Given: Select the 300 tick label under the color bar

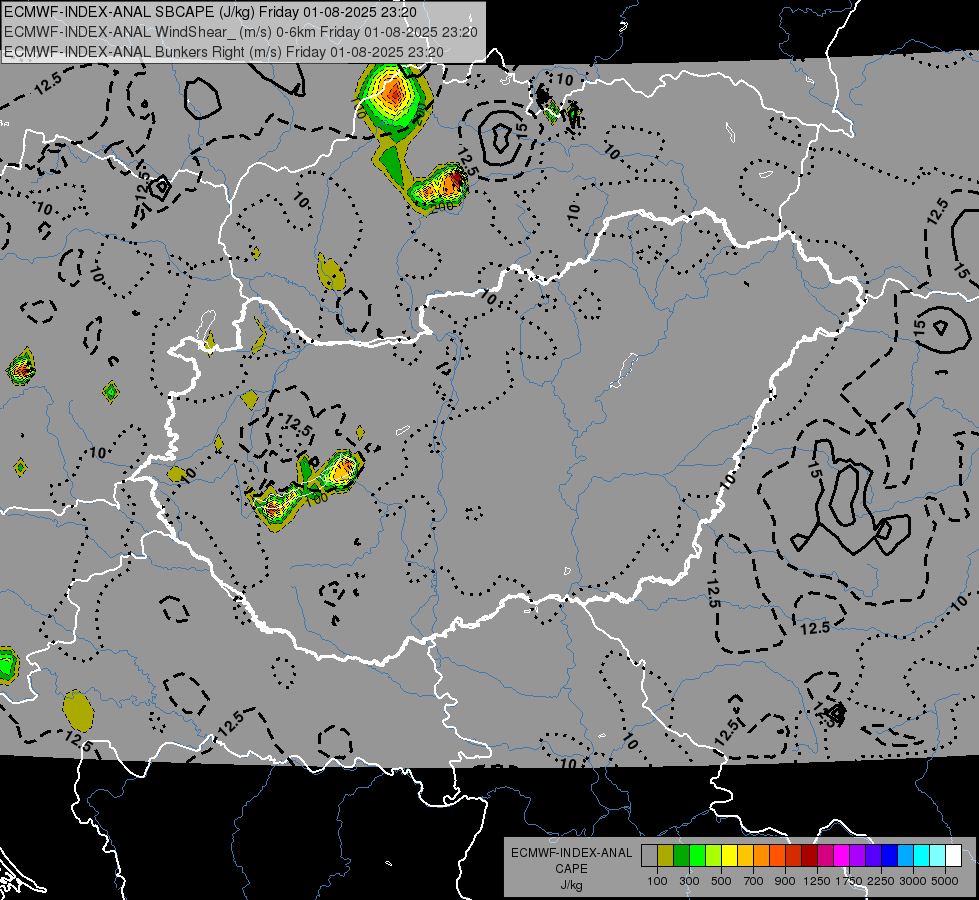Looking at the screenshot, I should pos(689,881).
